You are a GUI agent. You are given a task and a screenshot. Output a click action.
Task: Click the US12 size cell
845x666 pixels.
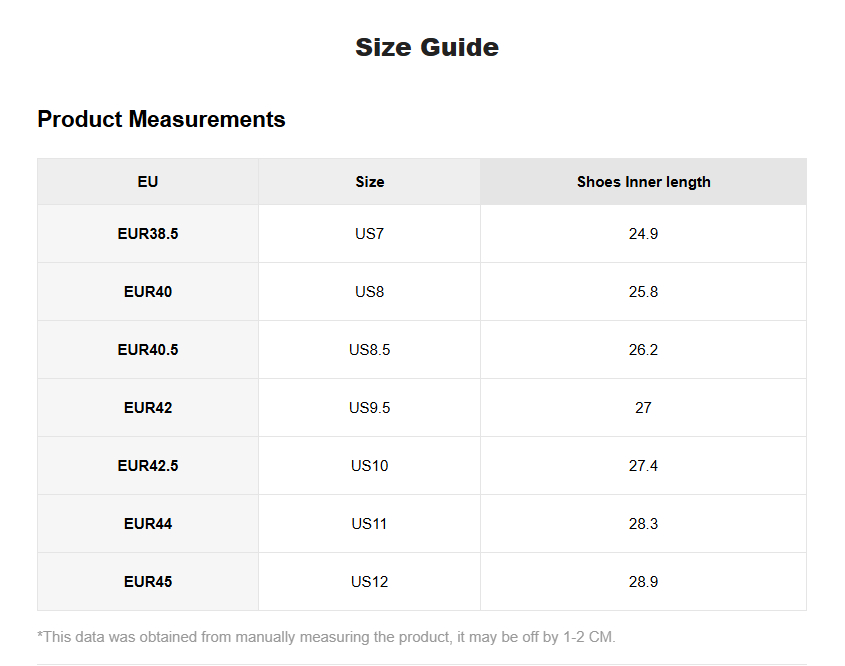[369, 582]
